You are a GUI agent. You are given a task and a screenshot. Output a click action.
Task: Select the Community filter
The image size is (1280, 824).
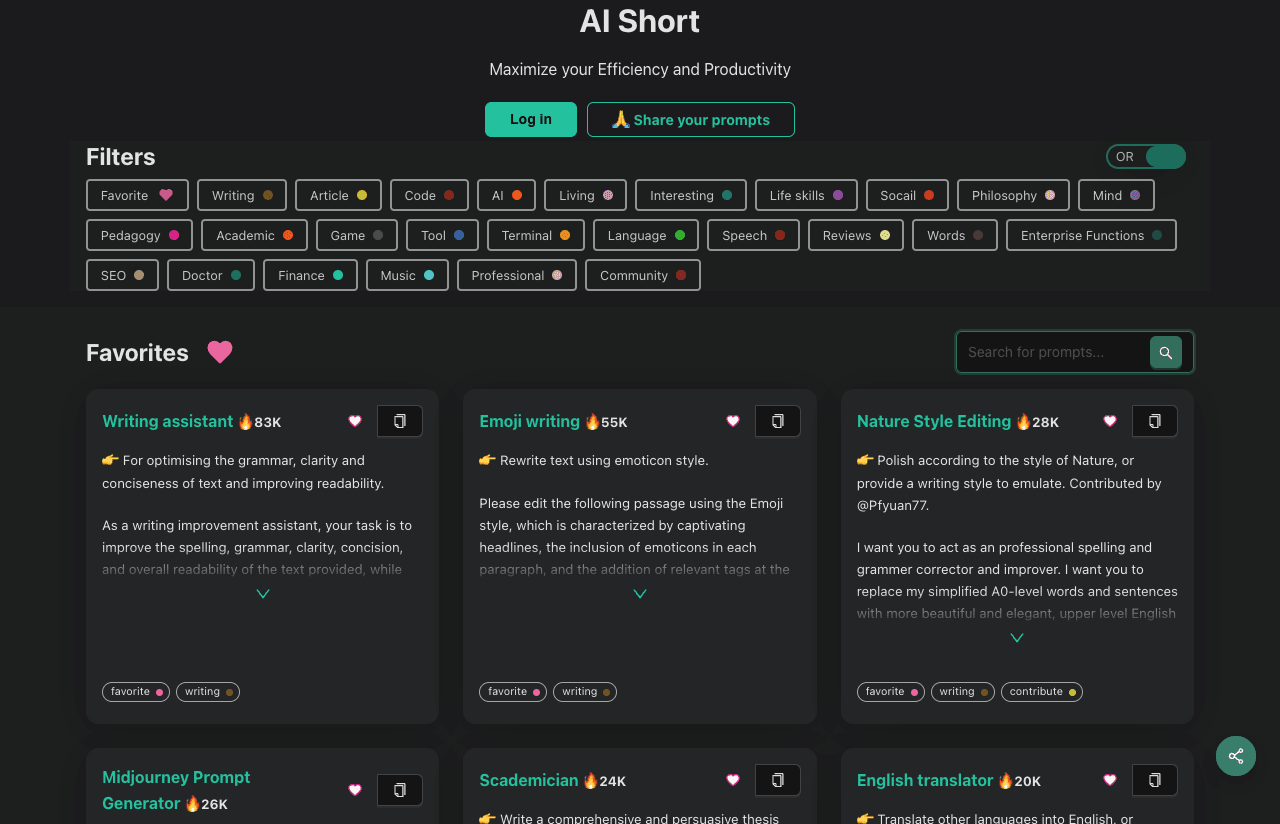click(x=643, y=275)
